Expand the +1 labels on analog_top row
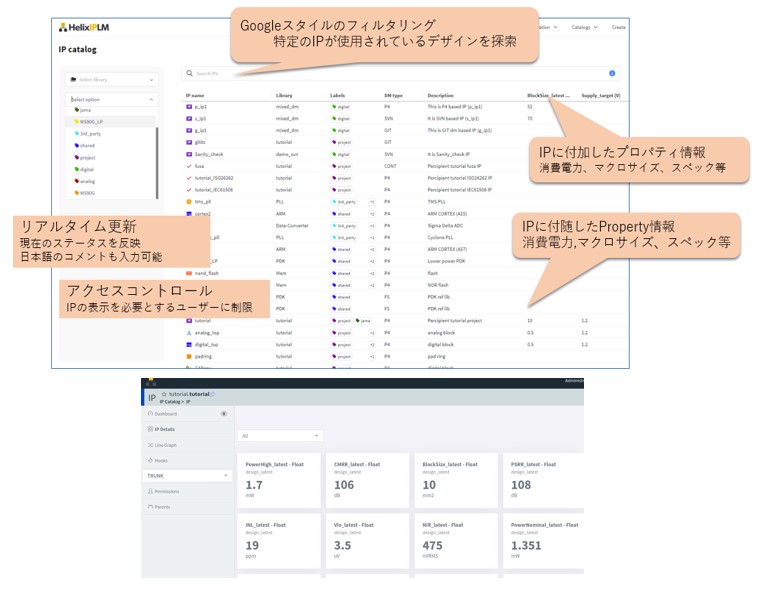This screenshot has width=767, height=604. (x=372, y=333)
